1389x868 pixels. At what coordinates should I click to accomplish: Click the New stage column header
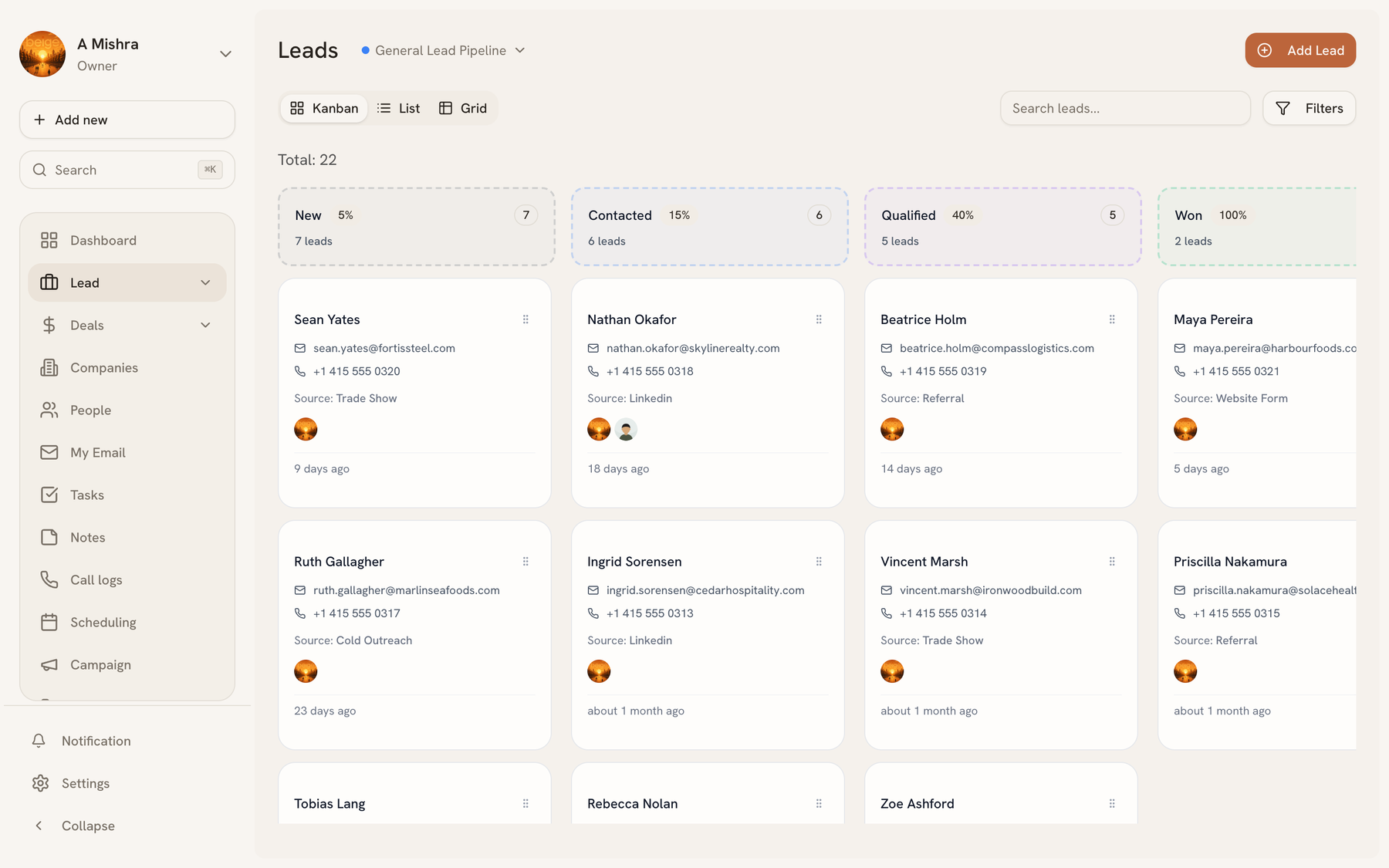tap(417, 227)
